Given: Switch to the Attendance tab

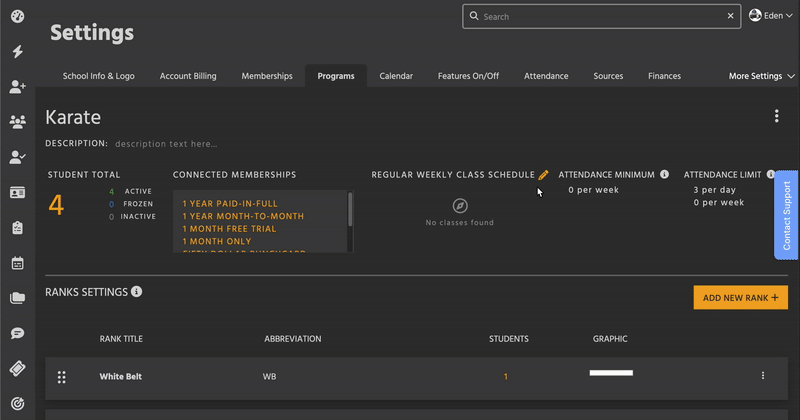Looking at the screenshot, I should click(x=546, y=76).
